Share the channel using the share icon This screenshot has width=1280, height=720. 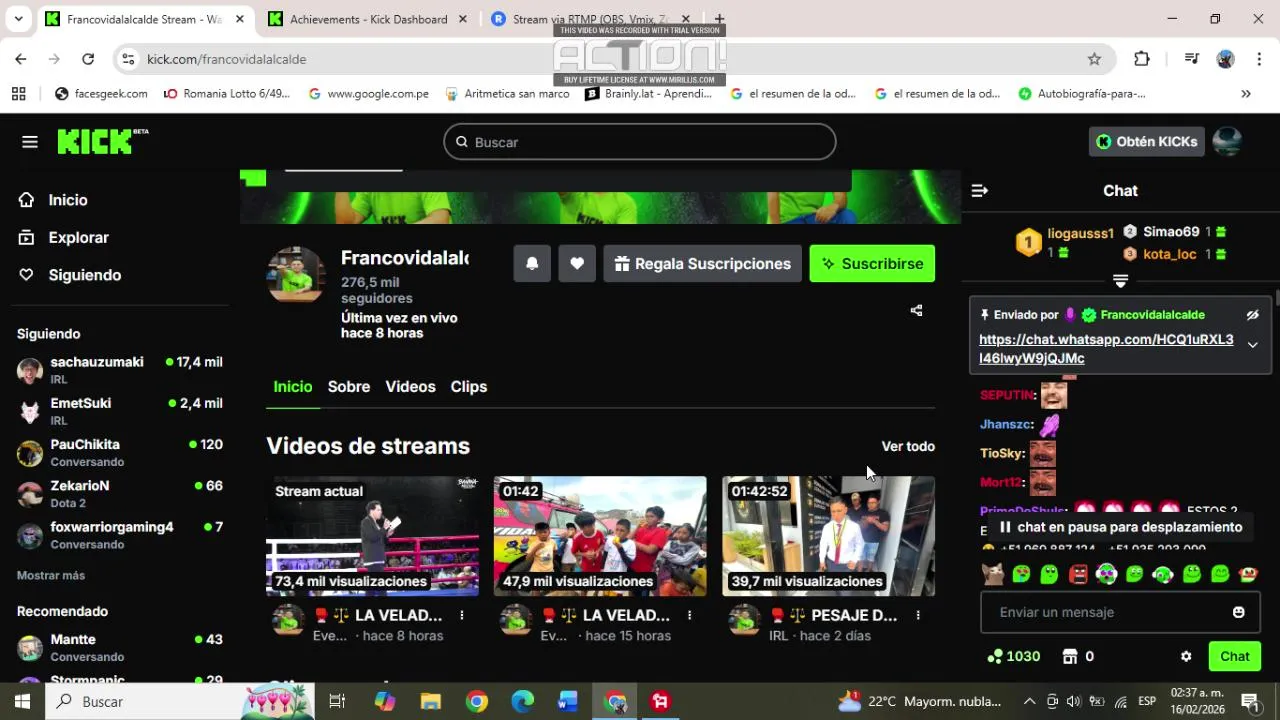click(916, 310)
